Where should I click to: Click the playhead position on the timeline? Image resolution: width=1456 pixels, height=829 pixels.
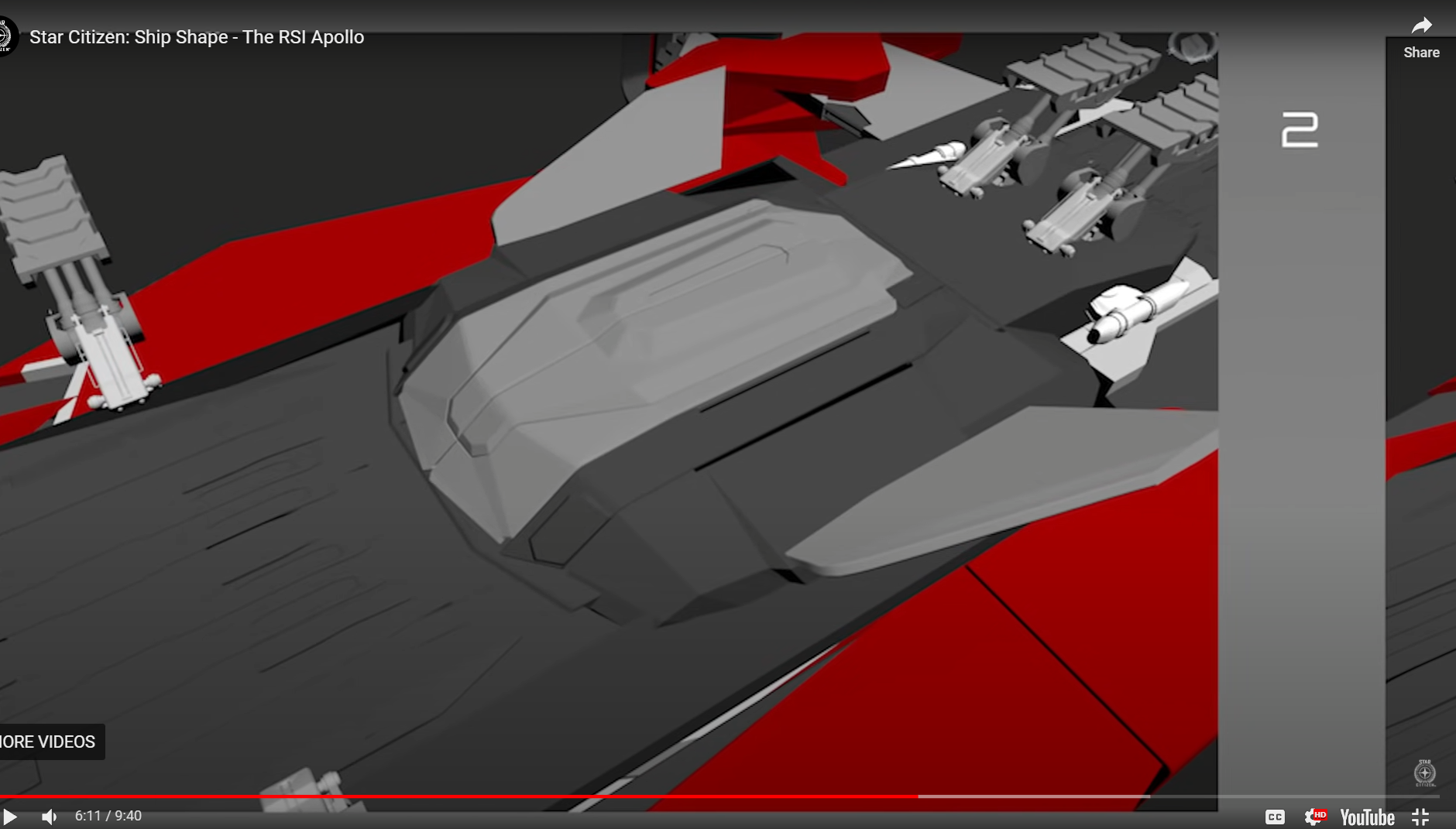coord(919,796)
